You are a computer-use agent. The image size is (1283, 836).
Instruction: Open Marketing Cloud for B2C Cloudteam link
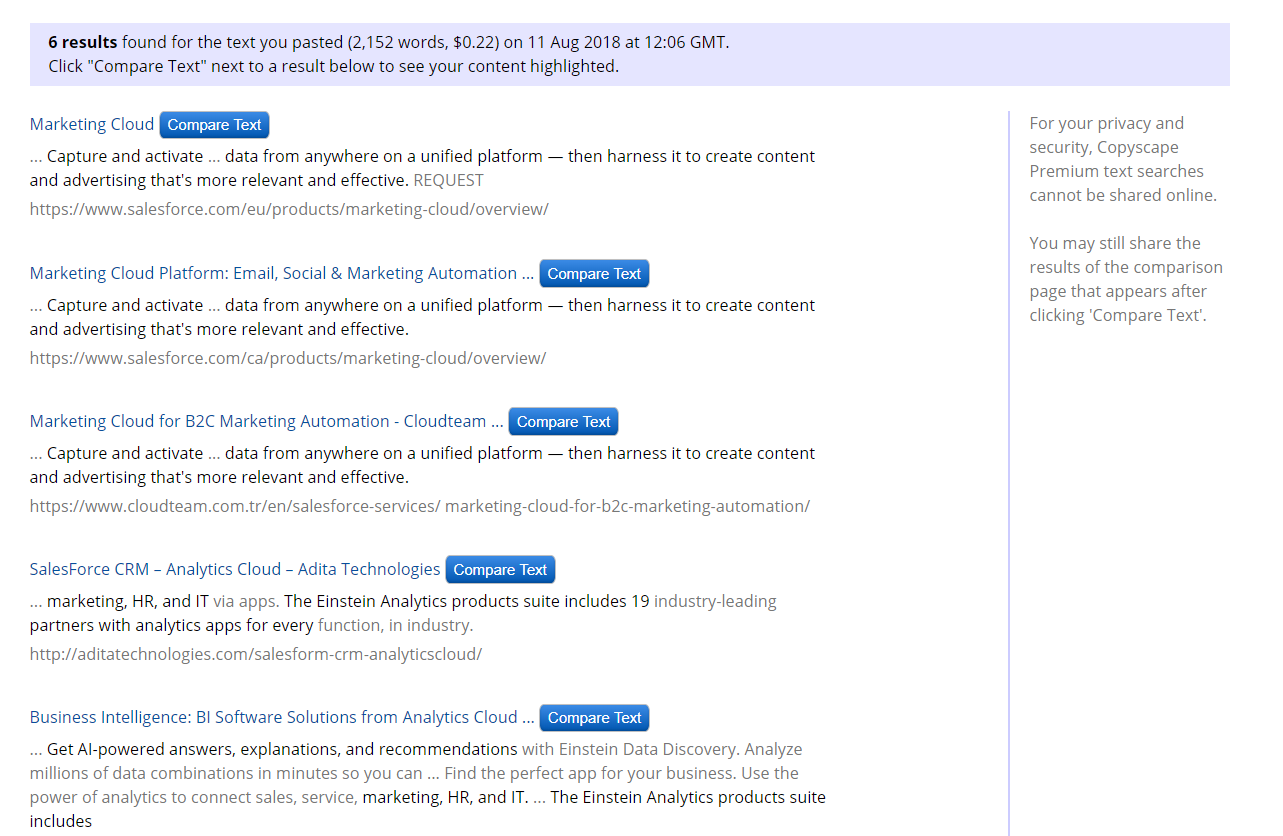(267, 421)
